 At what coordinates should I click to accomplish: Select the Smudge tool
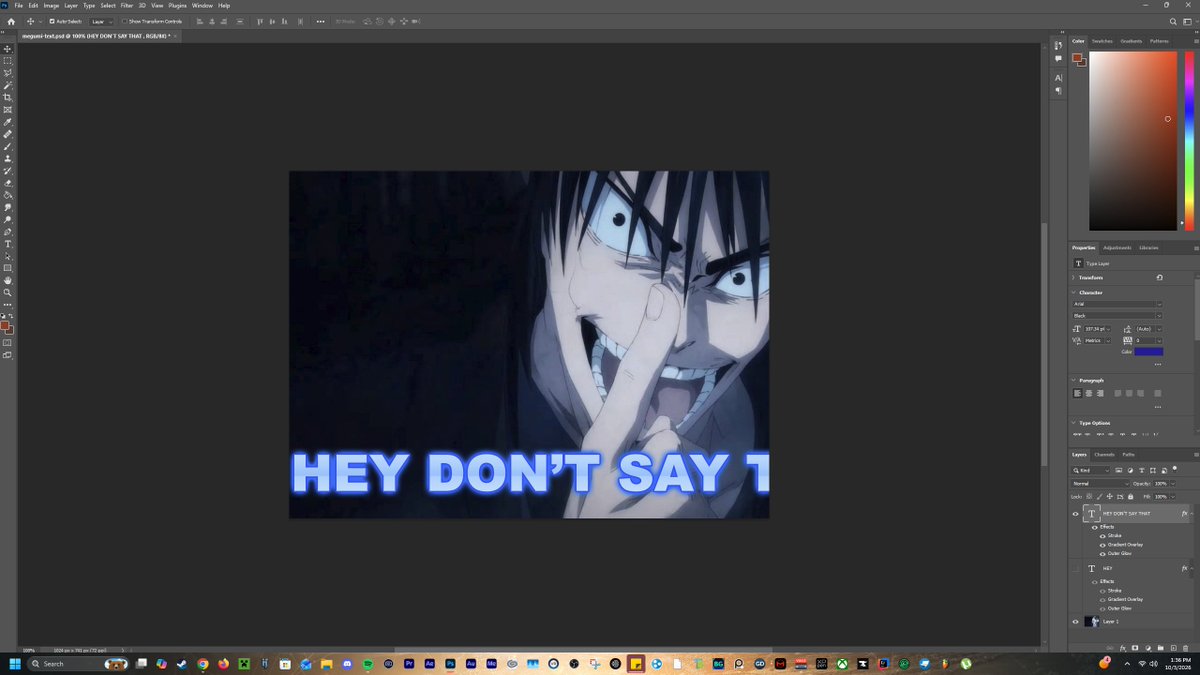coord(8,207)
